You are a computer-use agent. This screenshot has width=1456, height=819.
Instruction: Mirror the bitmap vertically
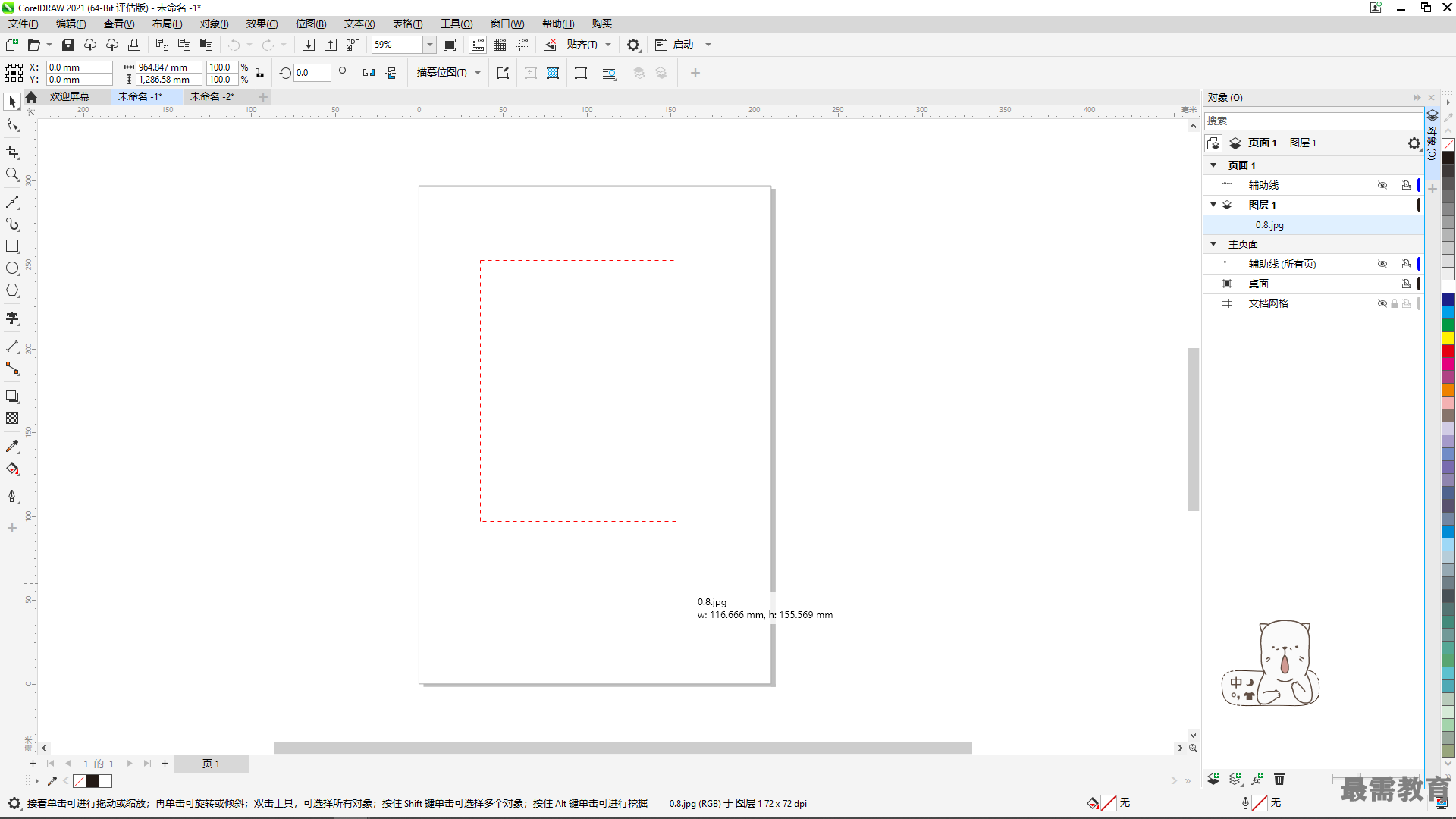(x=391, y=73)
